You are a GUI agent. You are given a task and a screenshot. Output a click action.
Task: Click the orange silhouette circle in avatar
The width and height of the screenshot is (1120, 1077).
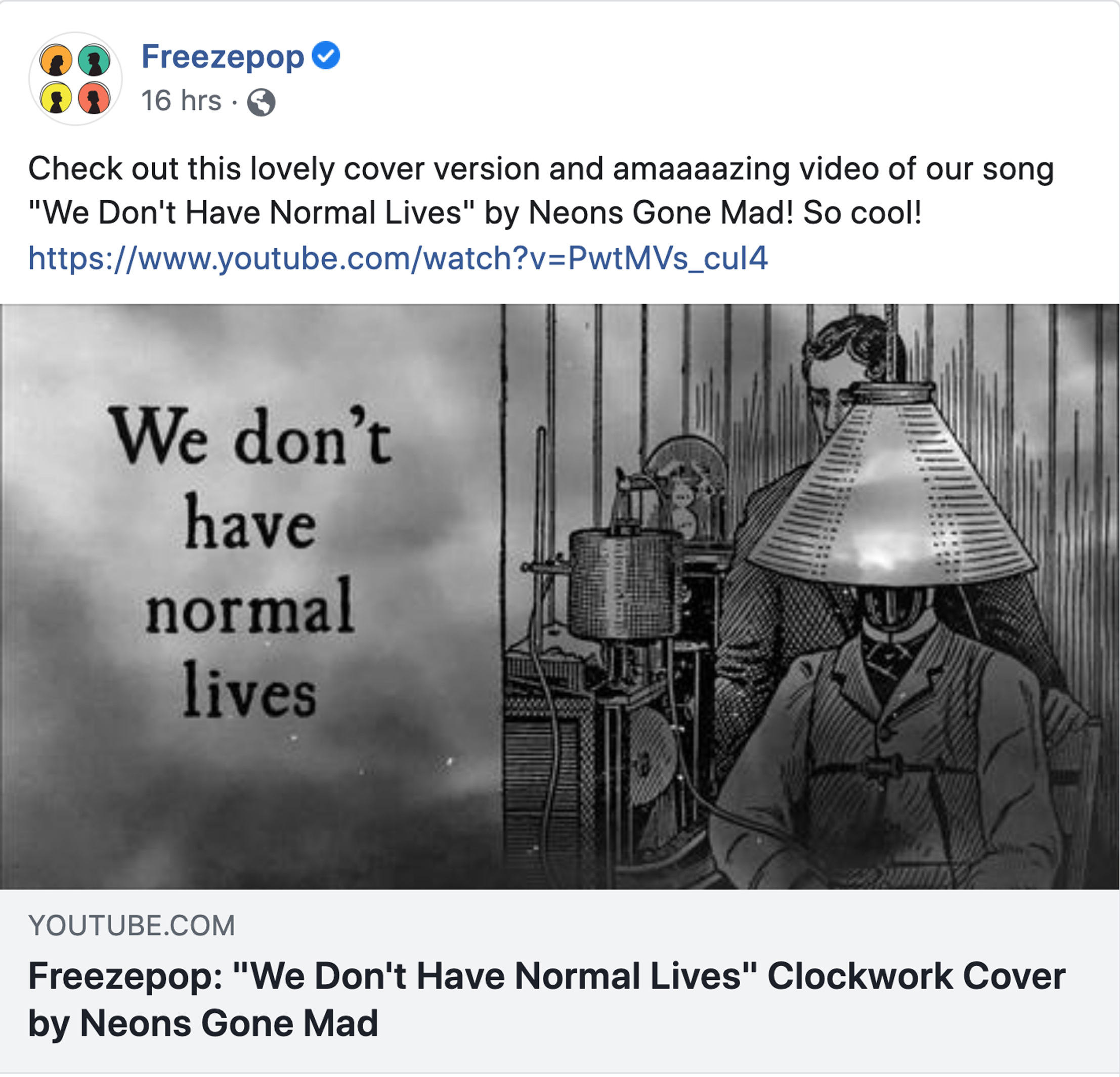point(56,60)
